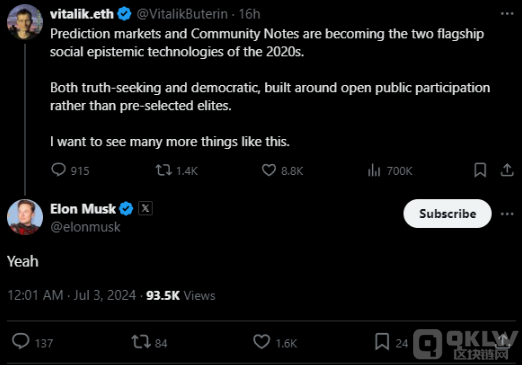The width and height of the screenshot is (522, 365).
Task: Like Elon's tweet with 1.6K likes
Action: tap(261, 342)
